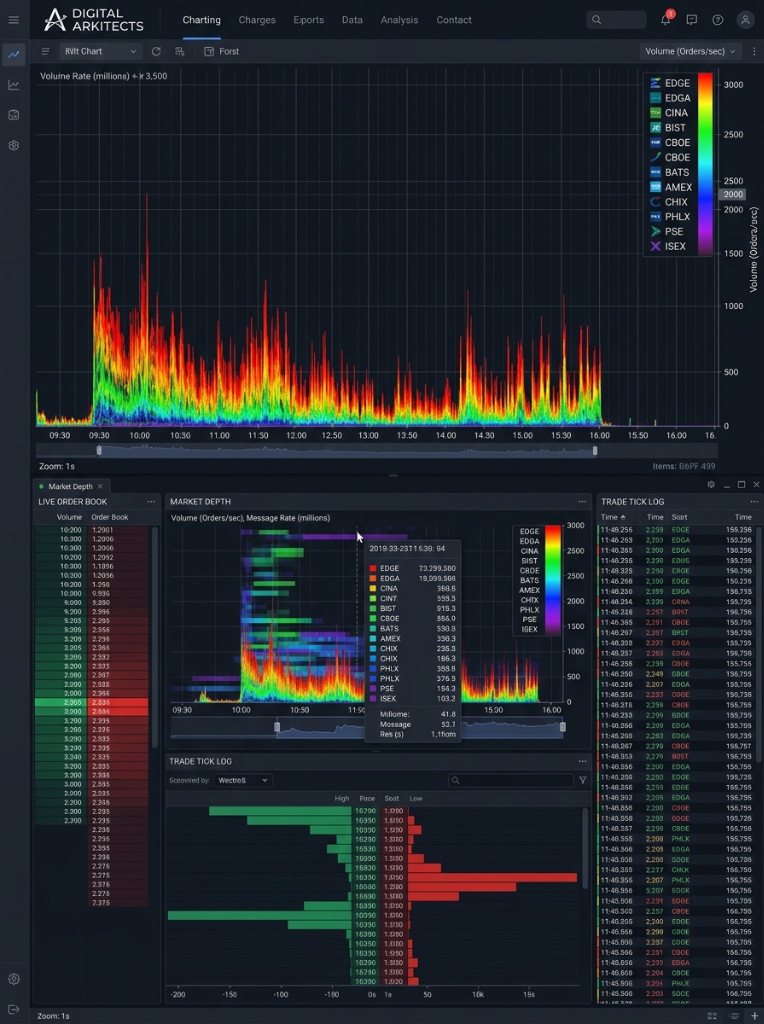Open the chat messages icon
The image size is (764, 1024).
pos(692,20)
